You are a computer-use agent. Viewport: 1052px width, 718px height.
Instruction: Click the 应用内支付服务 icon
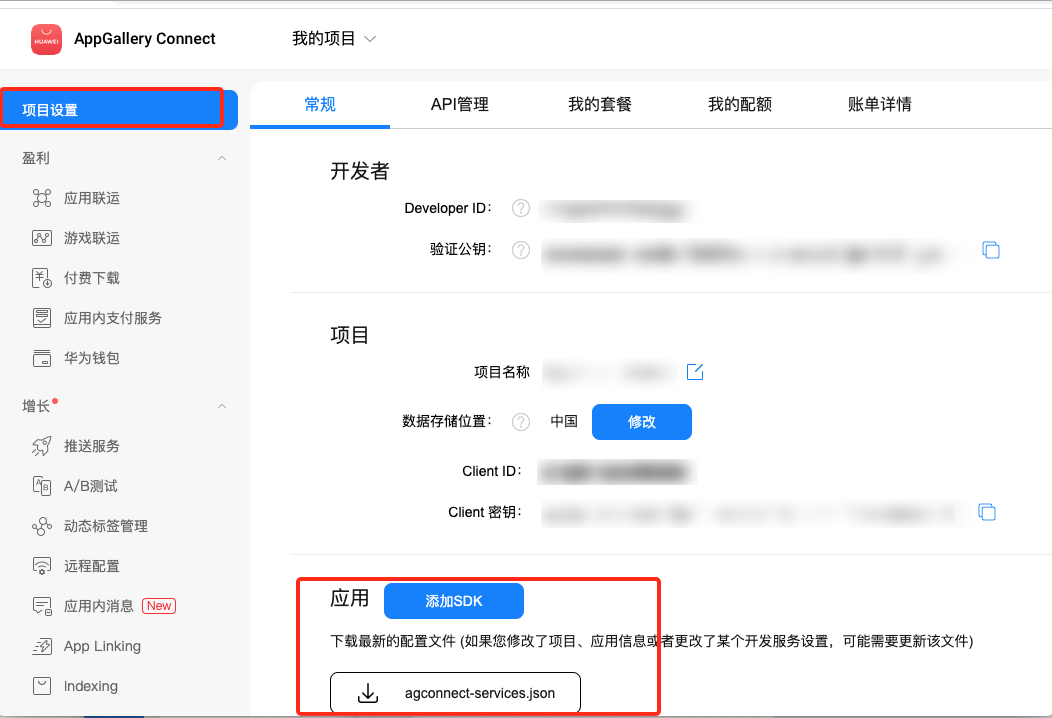point(42,317)
